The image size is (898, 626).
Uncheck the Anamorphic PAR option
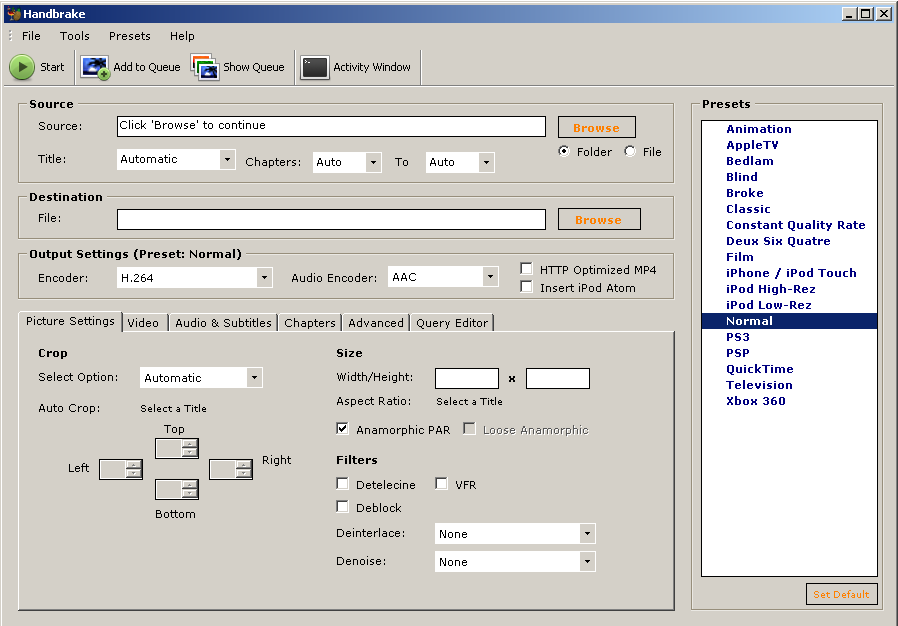click(x=343, y=429)
